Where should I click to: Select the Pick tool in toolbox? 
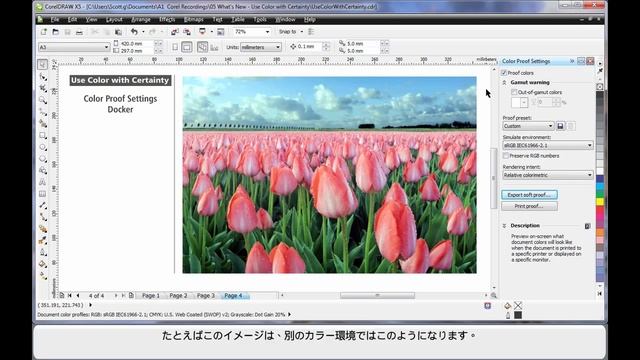[42, 64]
